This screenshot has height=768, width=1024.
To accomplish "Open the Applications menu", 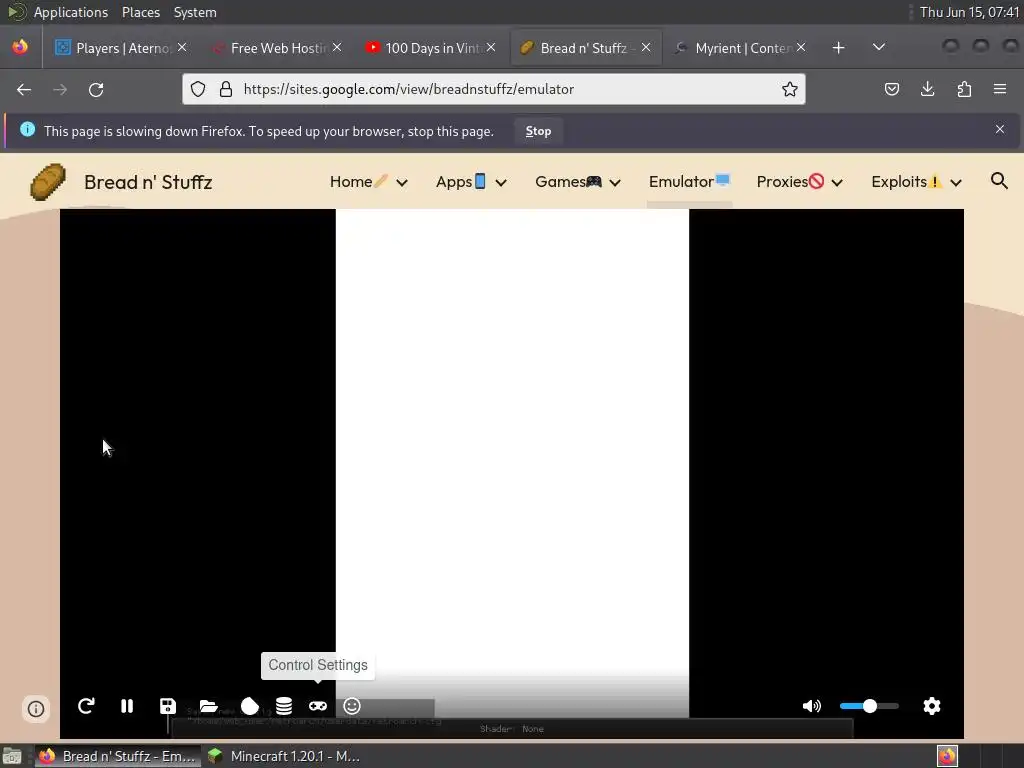I will pos(71,12).
